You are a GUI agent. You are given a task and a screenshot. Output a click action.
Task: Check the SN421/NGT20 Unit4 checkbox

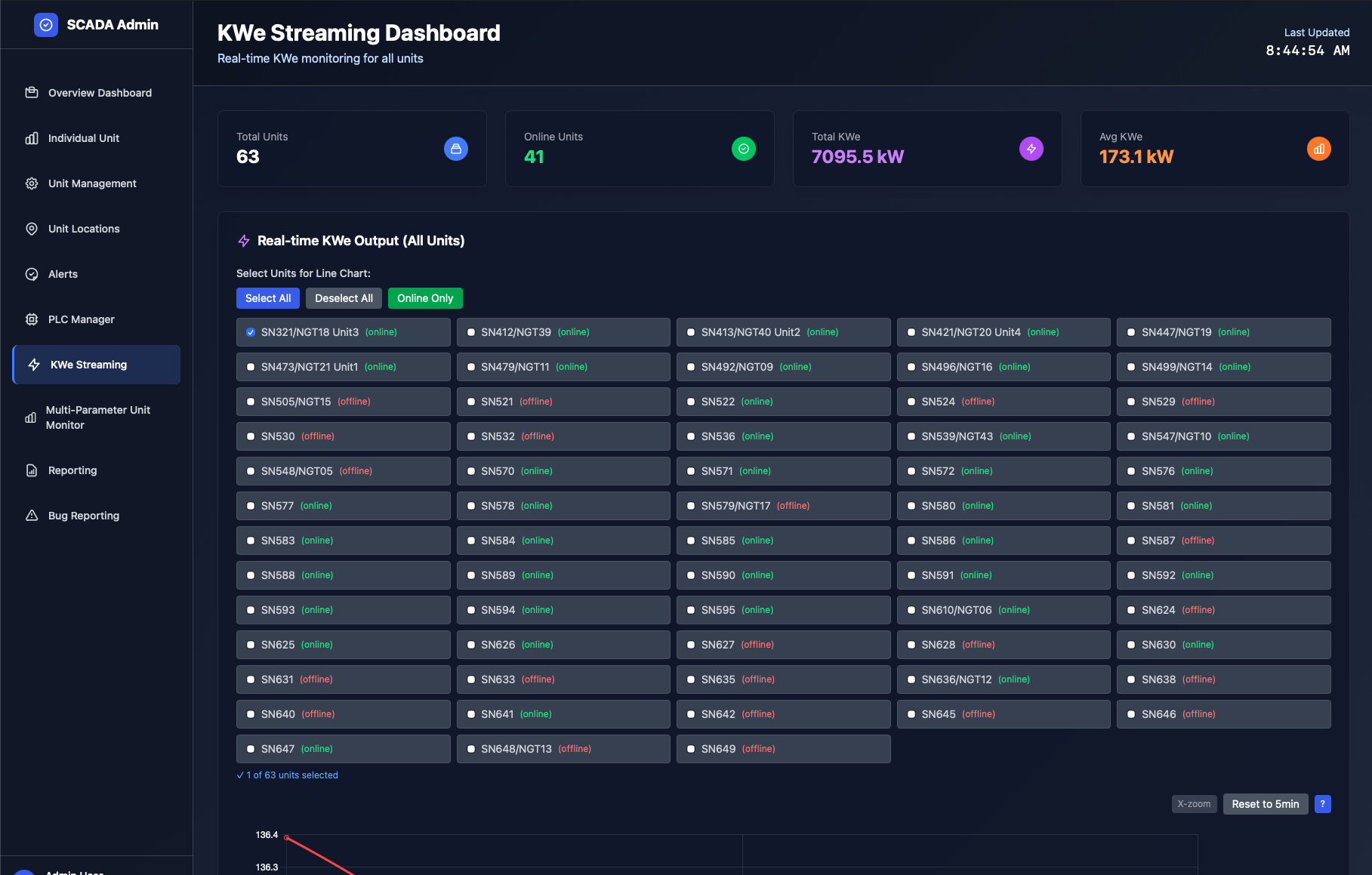911,332
